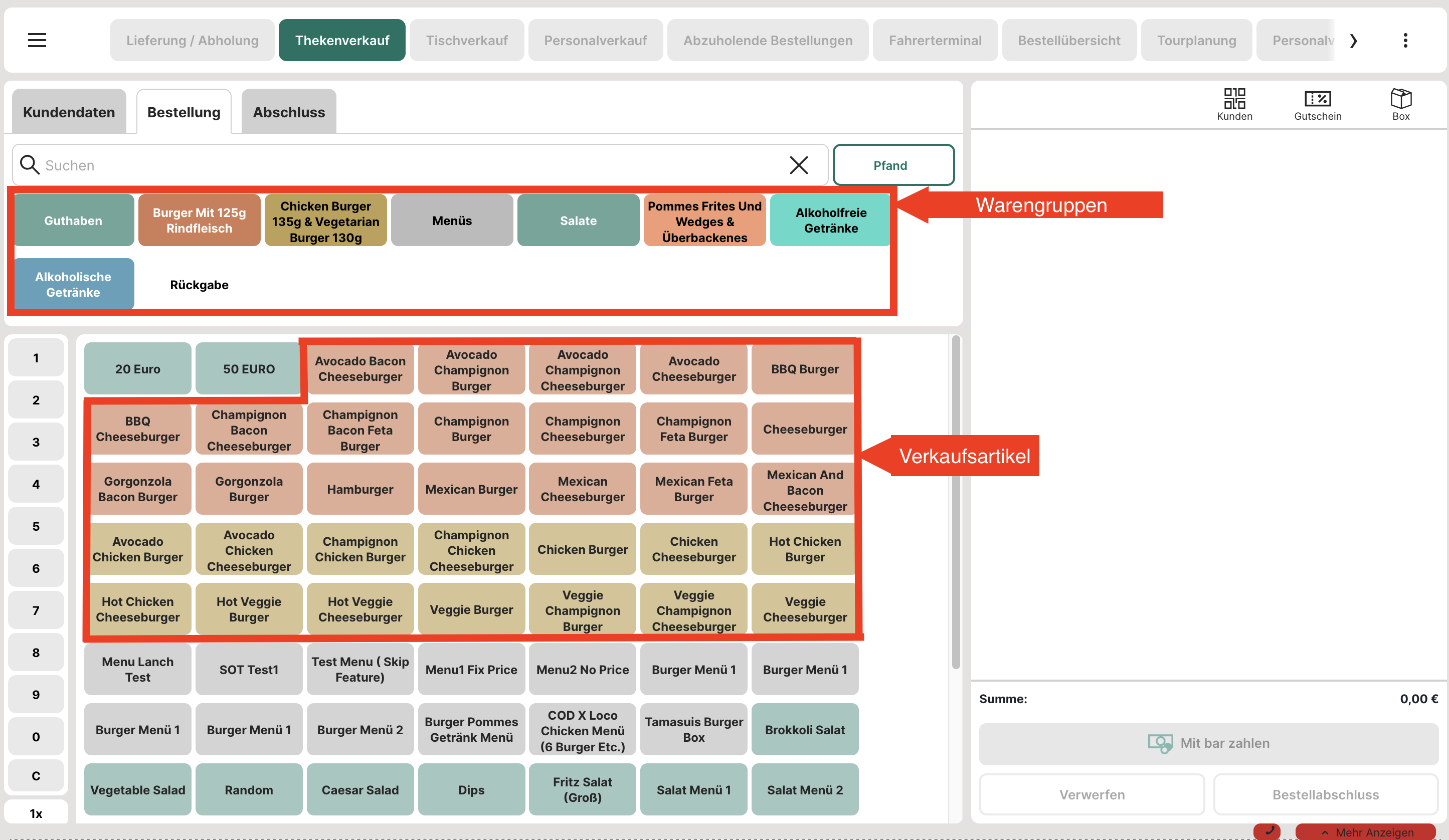Open the Kunden QR code icon

(x=1234, y=104)
